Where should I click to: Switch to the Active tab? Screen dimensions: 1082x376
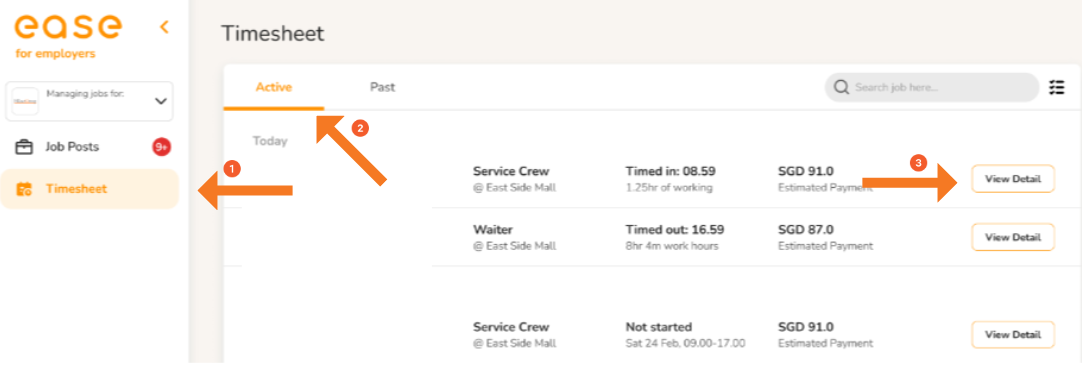click(x=274, y=88)
